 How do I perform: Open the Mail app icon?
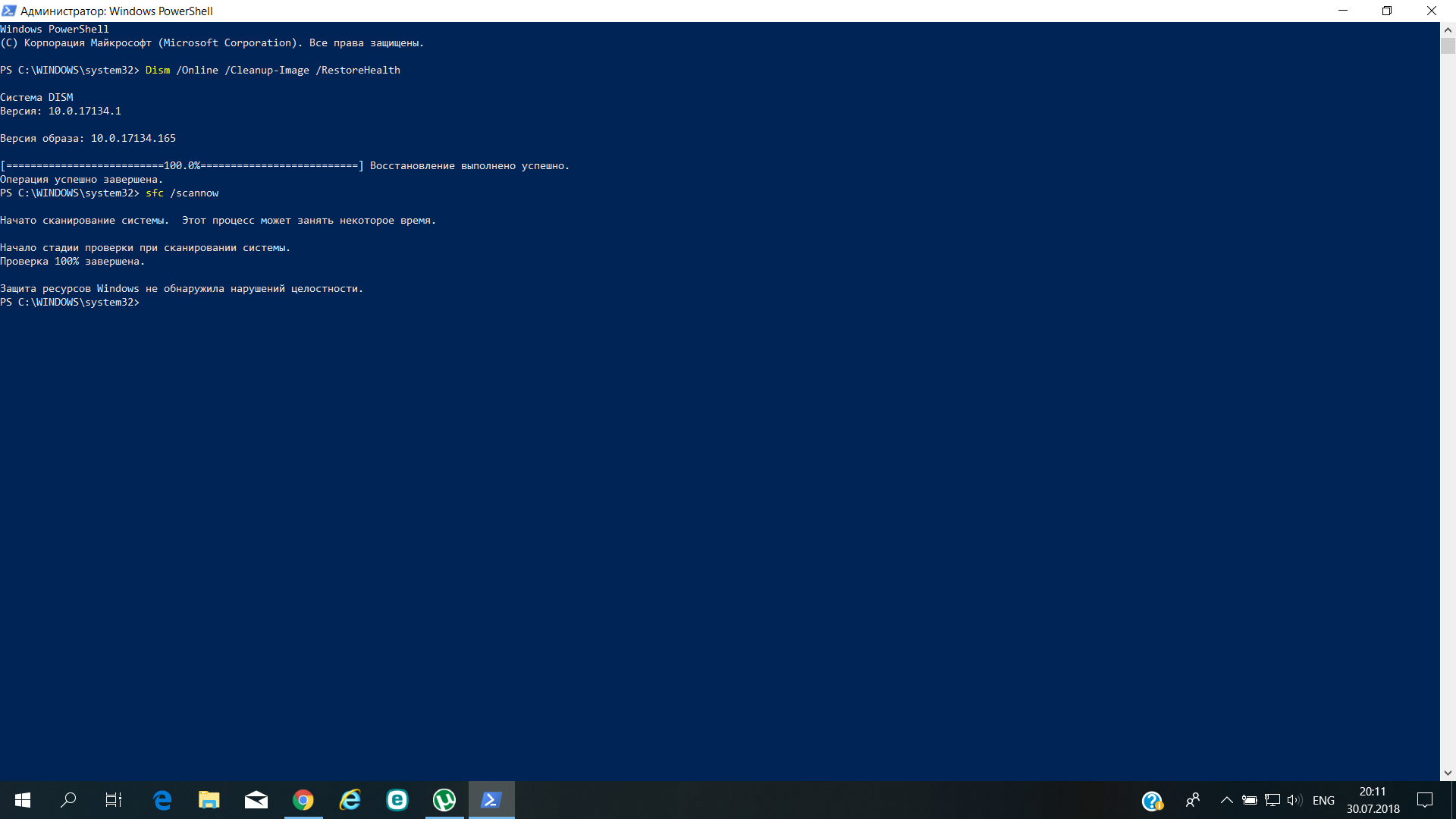(256, 800)
